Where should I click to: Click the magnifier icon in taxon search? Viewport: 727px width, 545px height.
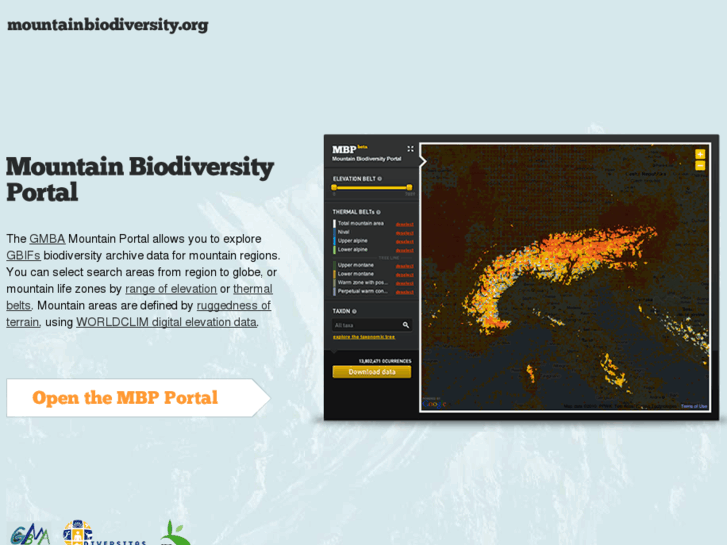tap(406, 325)
